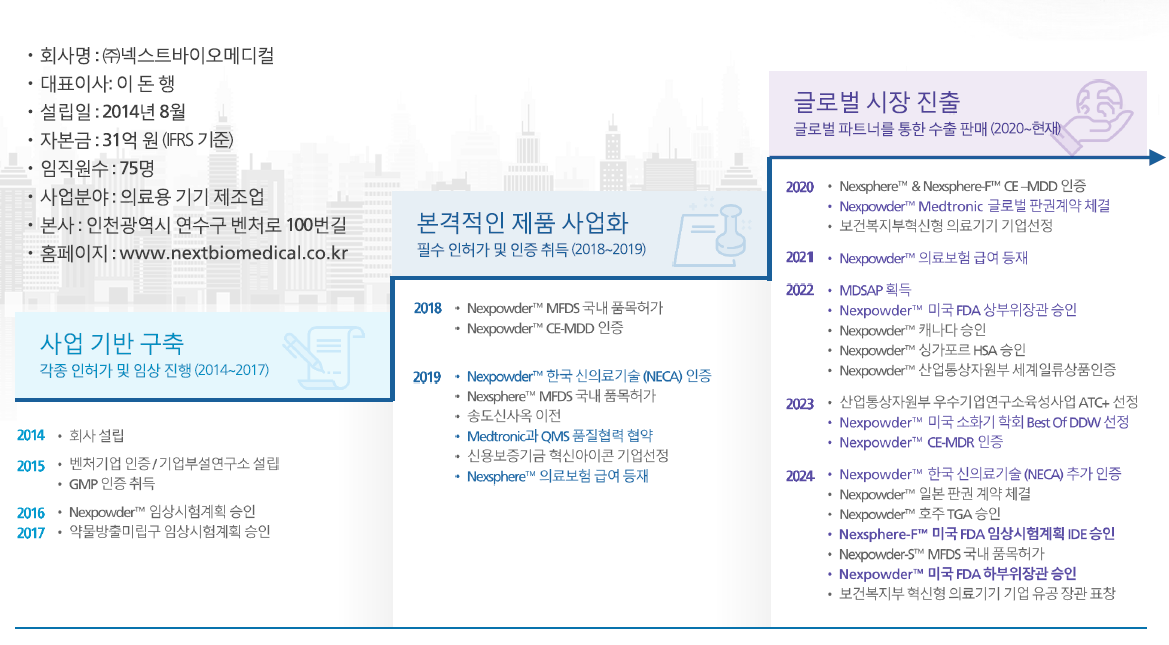Image resolution: width=1169 pixels, height=645 pixels.
Task: Click the entry Nexpowder 캐나다 승인
Action: pos(913,330)
